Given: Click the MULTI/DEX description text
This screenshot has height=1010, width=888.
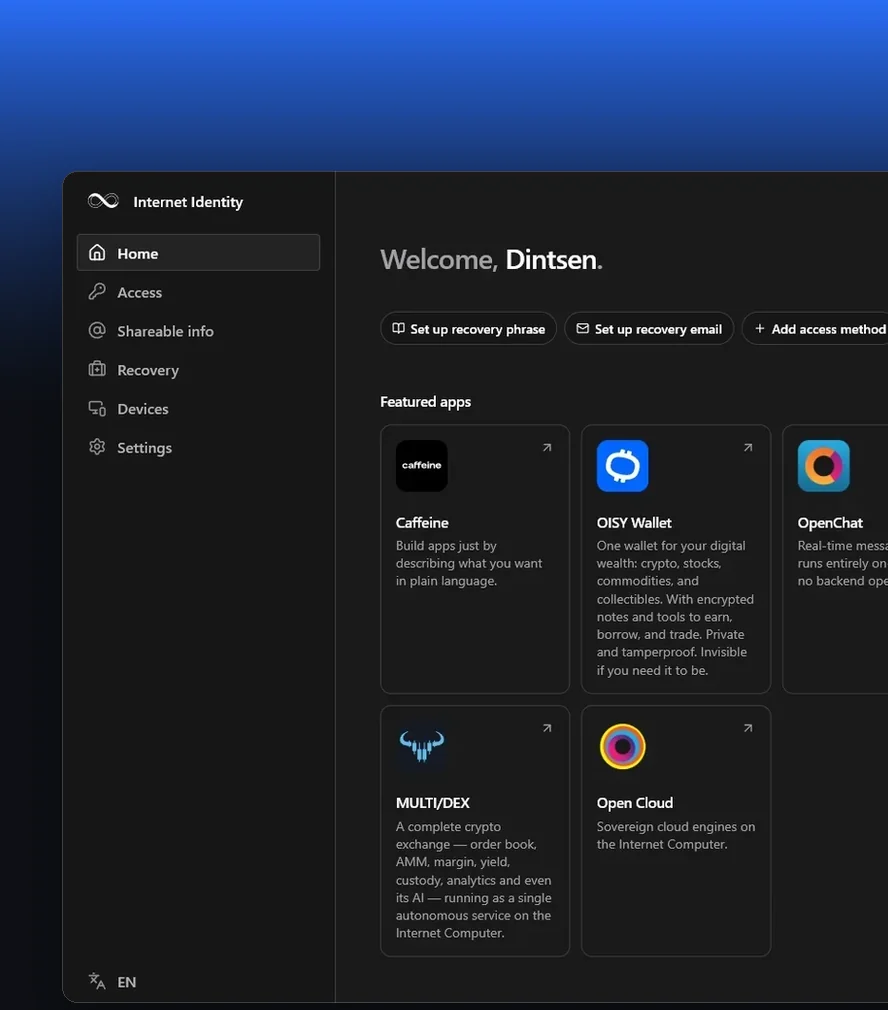Looking at the screenshot, I should click(x=473, y=879).
